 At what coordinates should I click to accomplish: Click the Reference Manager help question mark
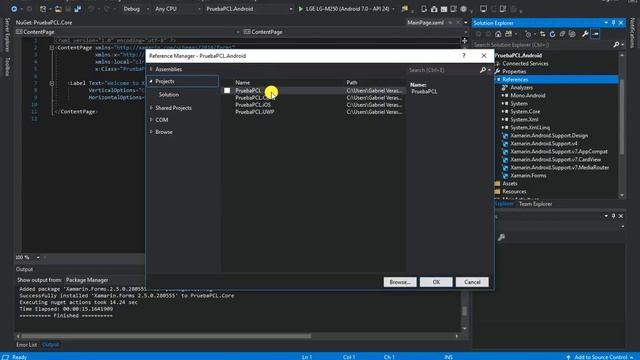(x=464, y=56)
